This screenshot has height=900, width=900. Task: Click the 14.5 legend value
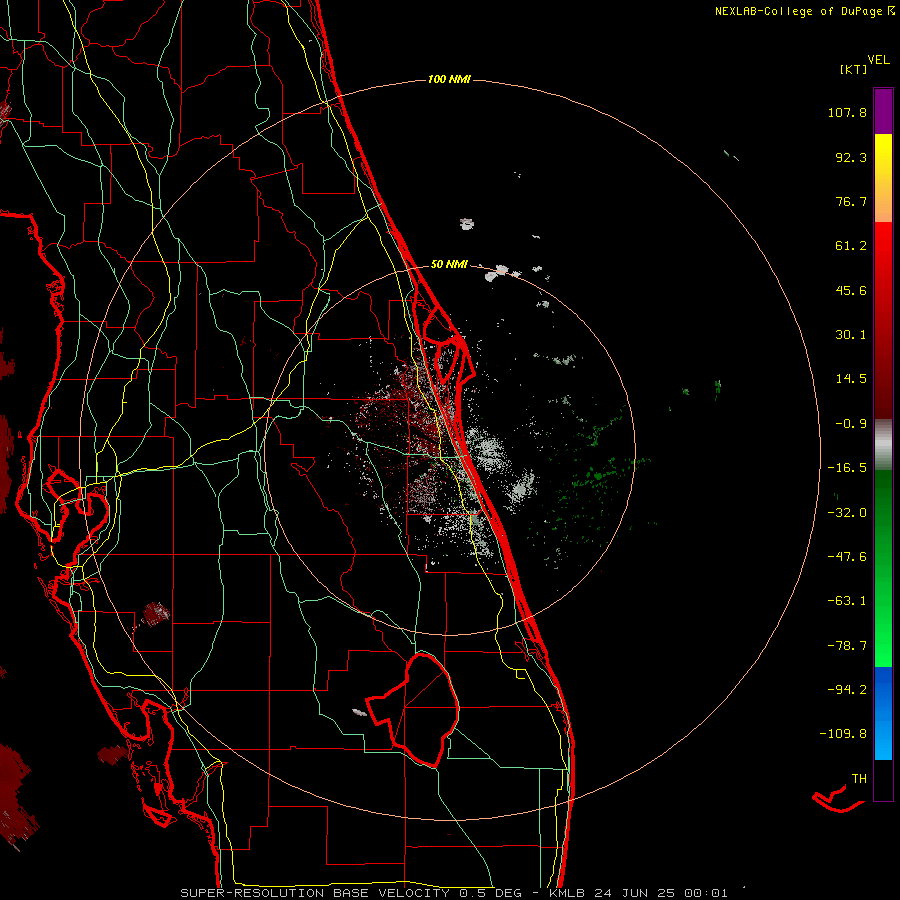point(851,379)
